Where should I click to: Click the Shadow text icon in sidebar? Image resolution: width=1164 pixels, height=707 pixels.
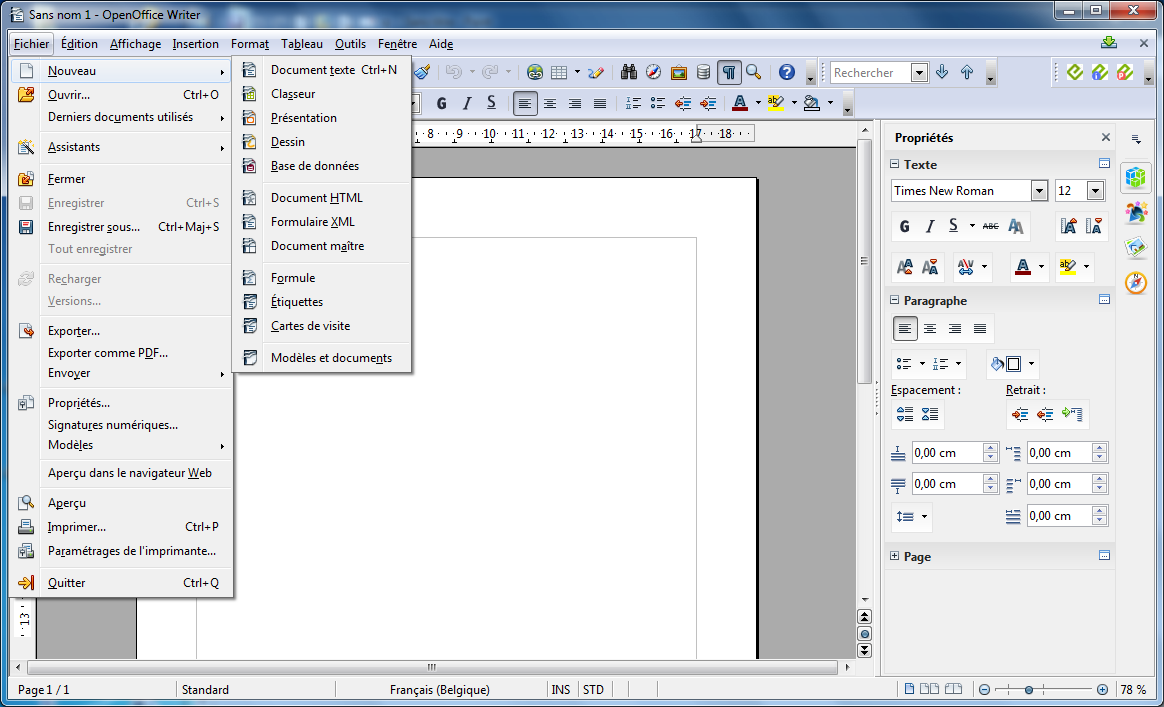coord(1016,227)
